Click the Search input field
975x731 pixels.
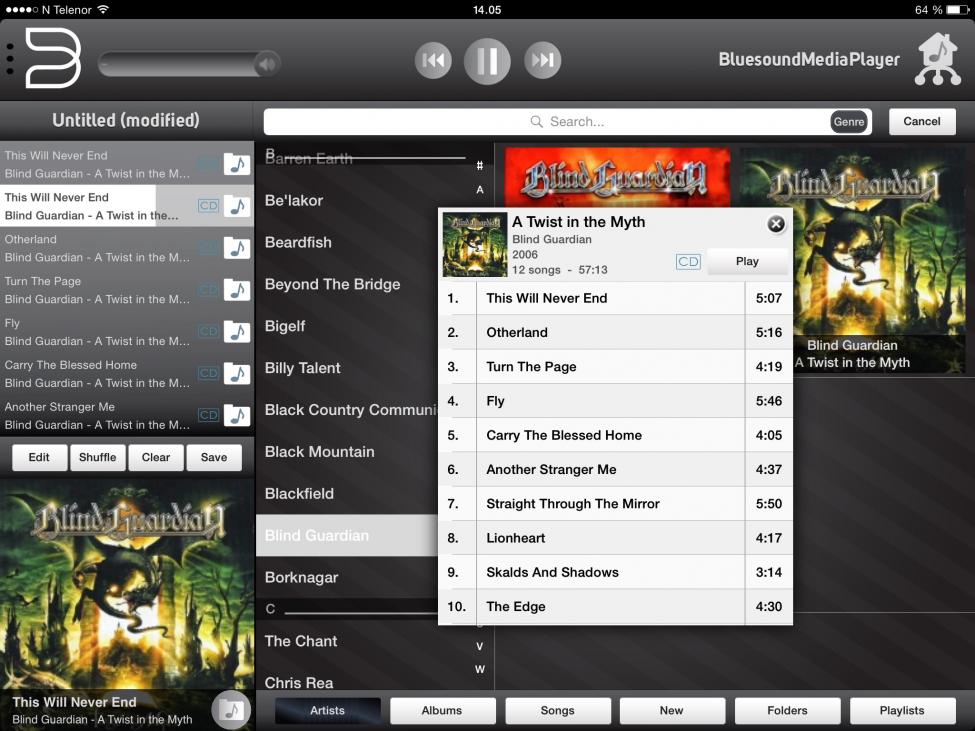(x=567, y=122)
